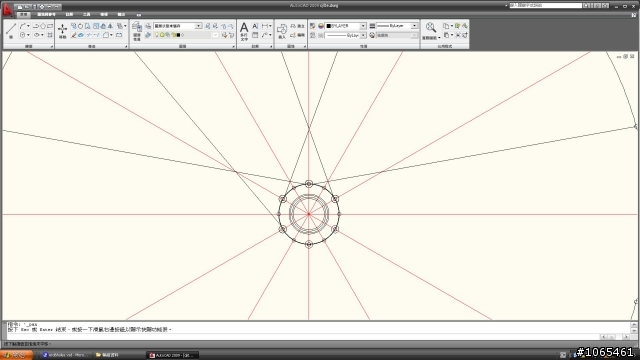Click the Zoom Extents magnifier icon
The height and width of the screenshot is (360, 640).
pos(431,28)
